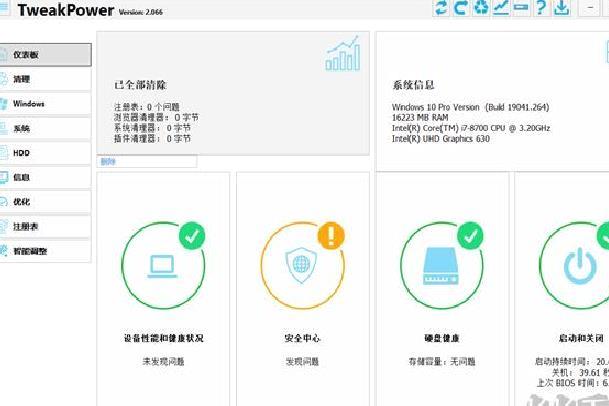609x406 pixels.
Task: Click the 已全部清除 heading
Action: pyautogui.click(x=141, y=85)
